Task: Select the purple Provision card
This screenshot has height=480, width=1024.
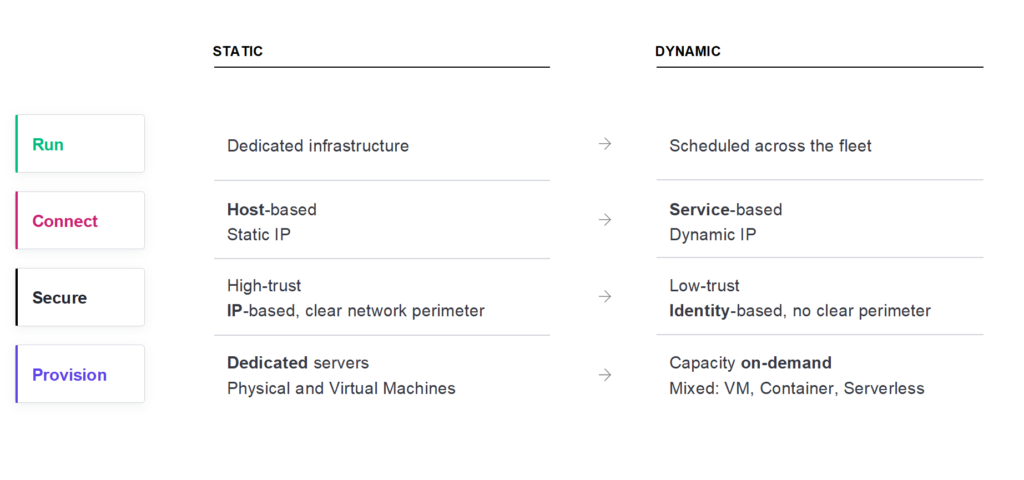Action: [x=80, y=374]
